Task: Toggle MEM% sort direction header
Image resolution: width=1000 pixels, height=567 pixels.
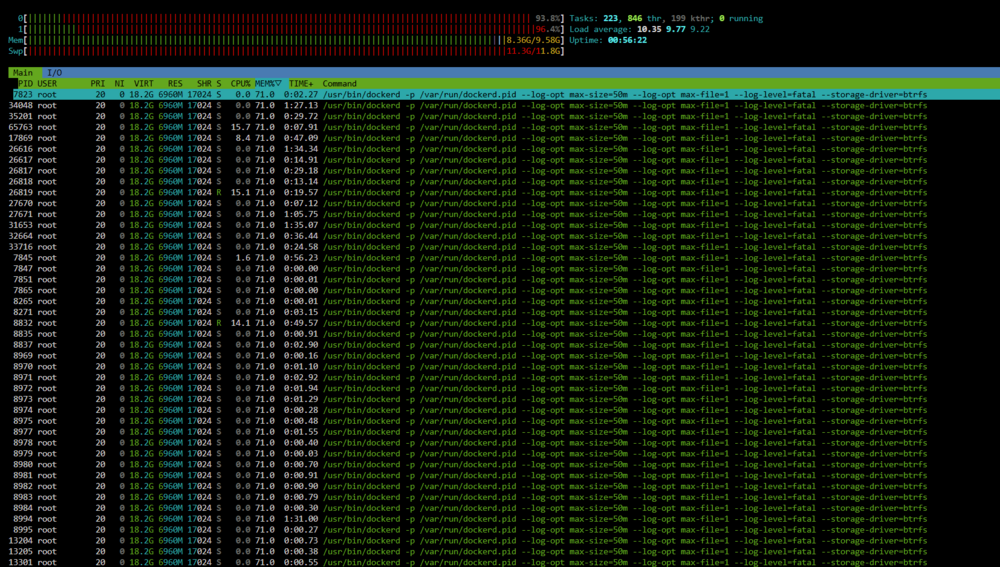Action: [268, 84]
